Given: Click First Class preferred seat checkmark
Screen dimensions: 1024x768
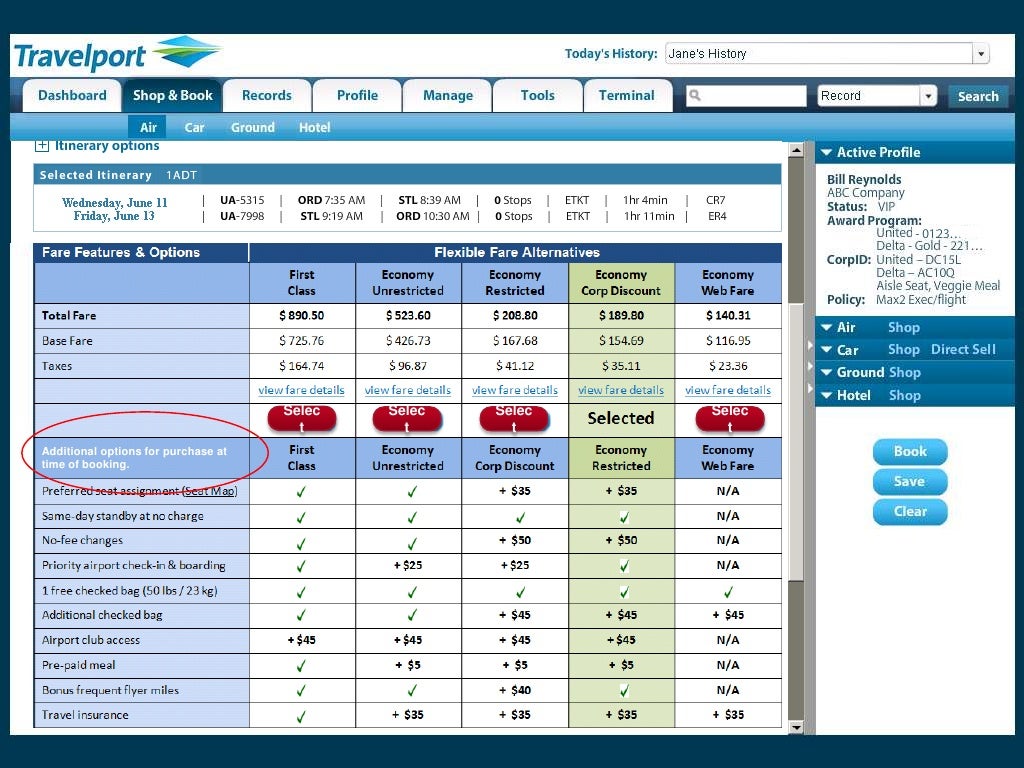Looking at the screenshot, I should tap(301, 492).
